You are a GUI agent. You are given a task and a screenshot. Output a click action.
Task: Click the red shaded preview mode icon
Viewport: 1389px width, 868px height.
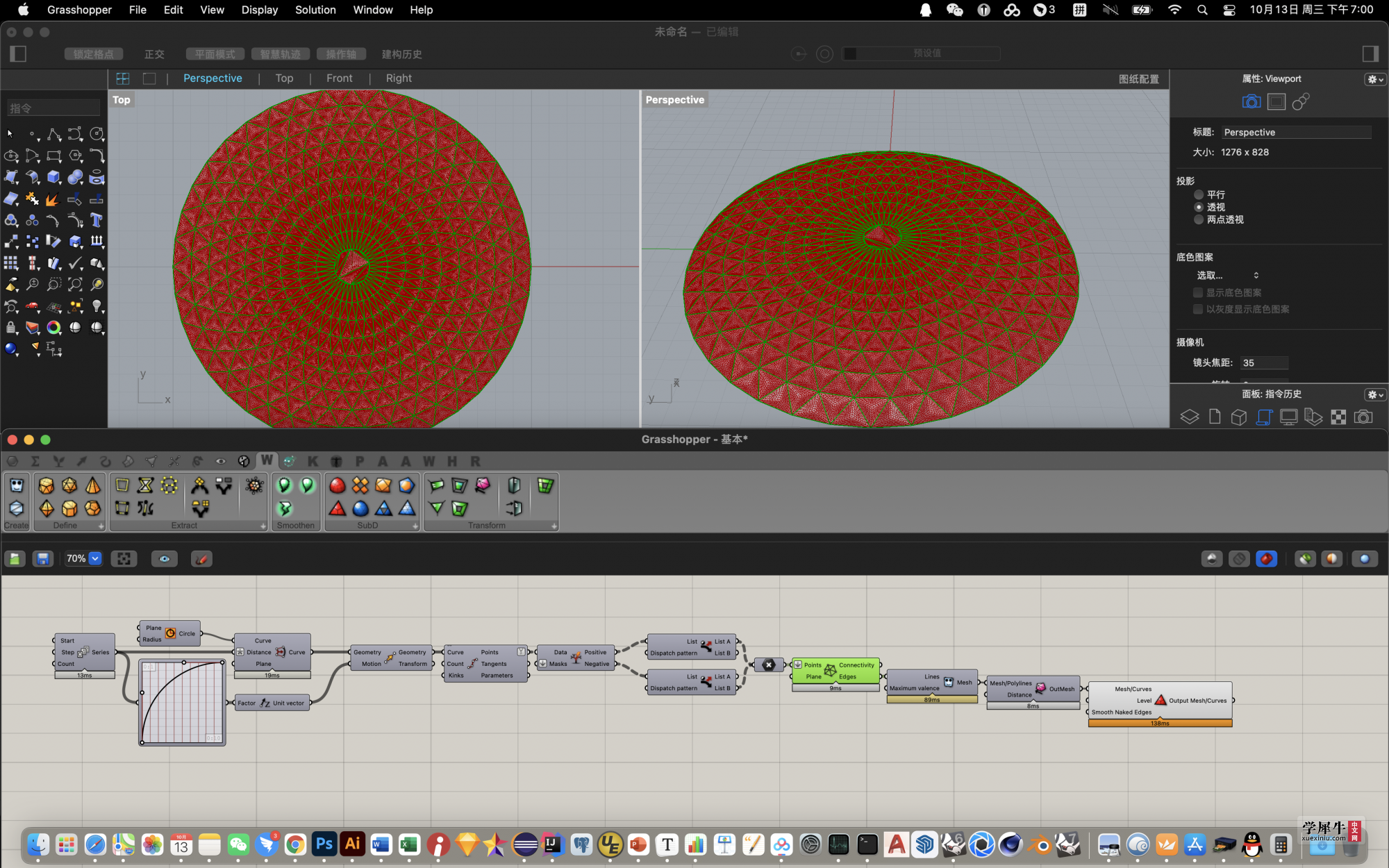[x=1267, y=558]
